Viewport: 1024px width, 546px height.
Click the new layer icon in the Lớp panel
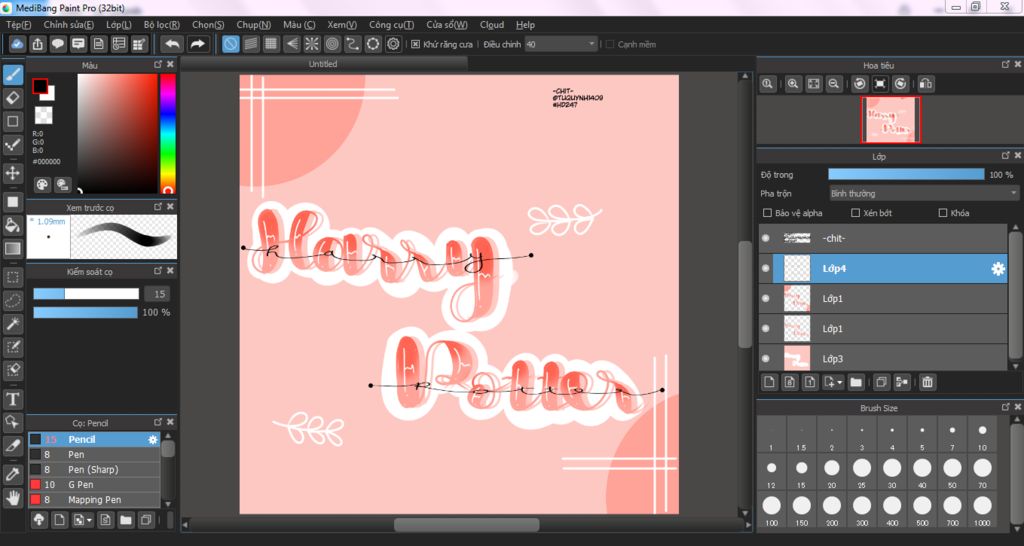pos(769,382)
